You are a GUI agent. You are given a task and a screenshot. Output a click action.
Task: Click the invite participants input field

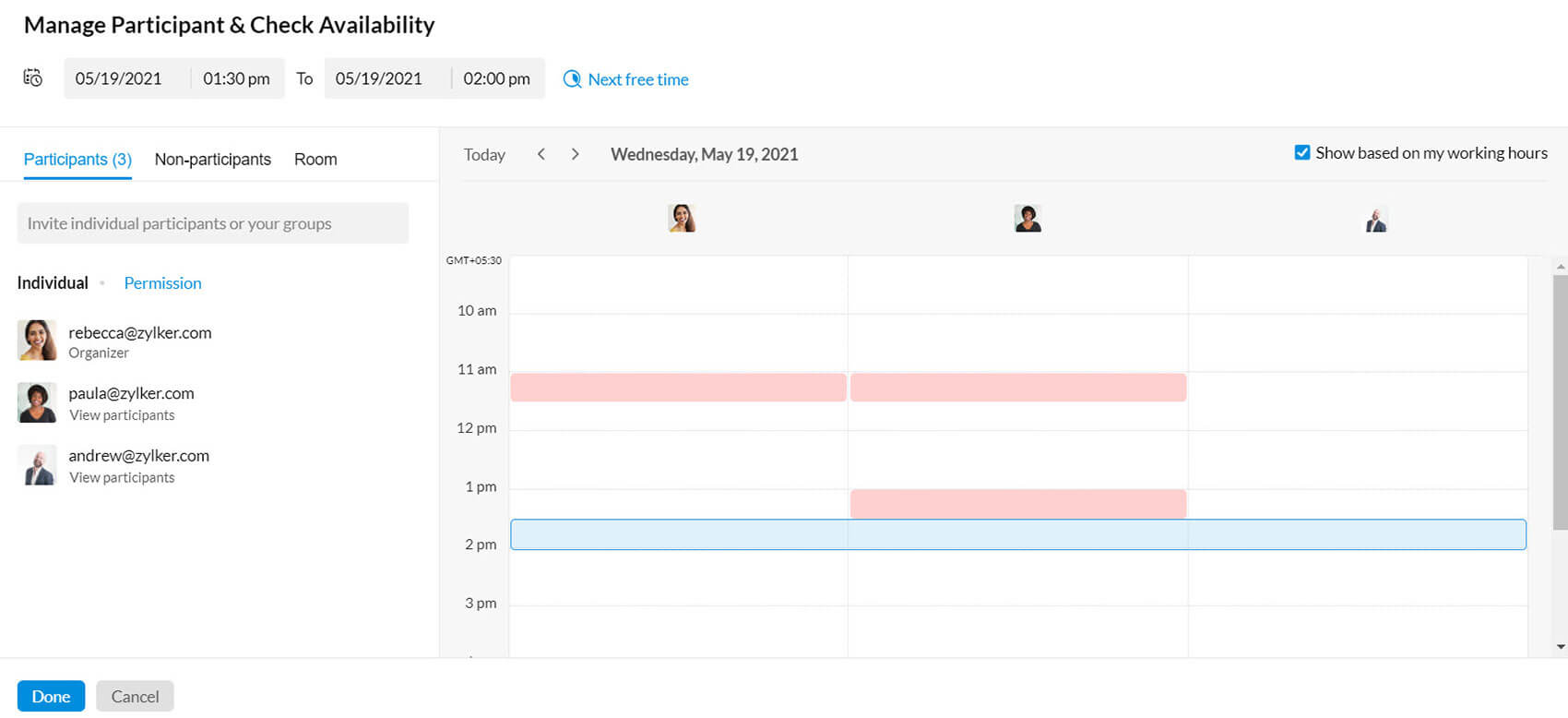[x=213, y=223]
